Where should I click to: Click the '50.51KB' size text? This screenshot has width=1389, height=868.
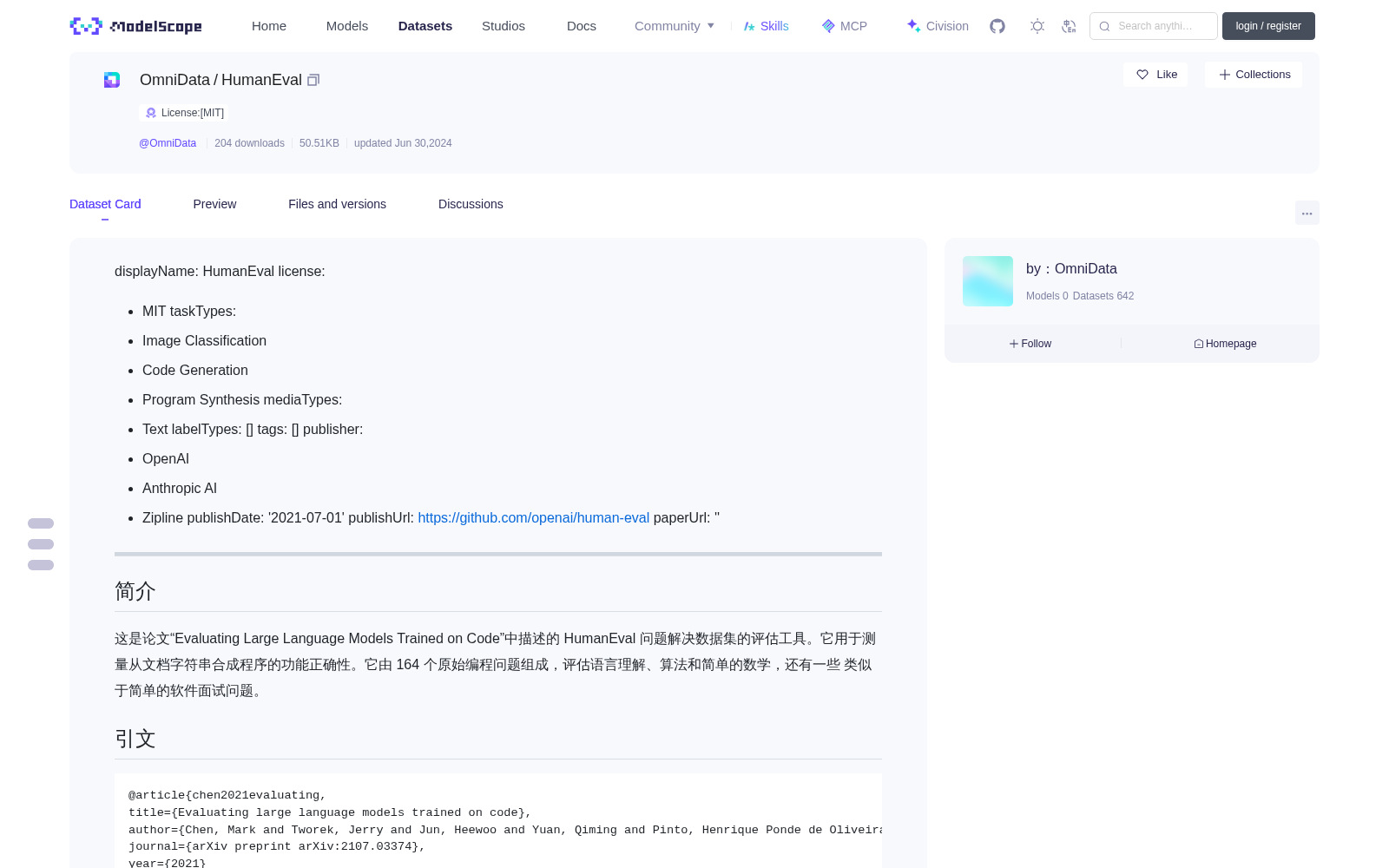pos(319,143)
